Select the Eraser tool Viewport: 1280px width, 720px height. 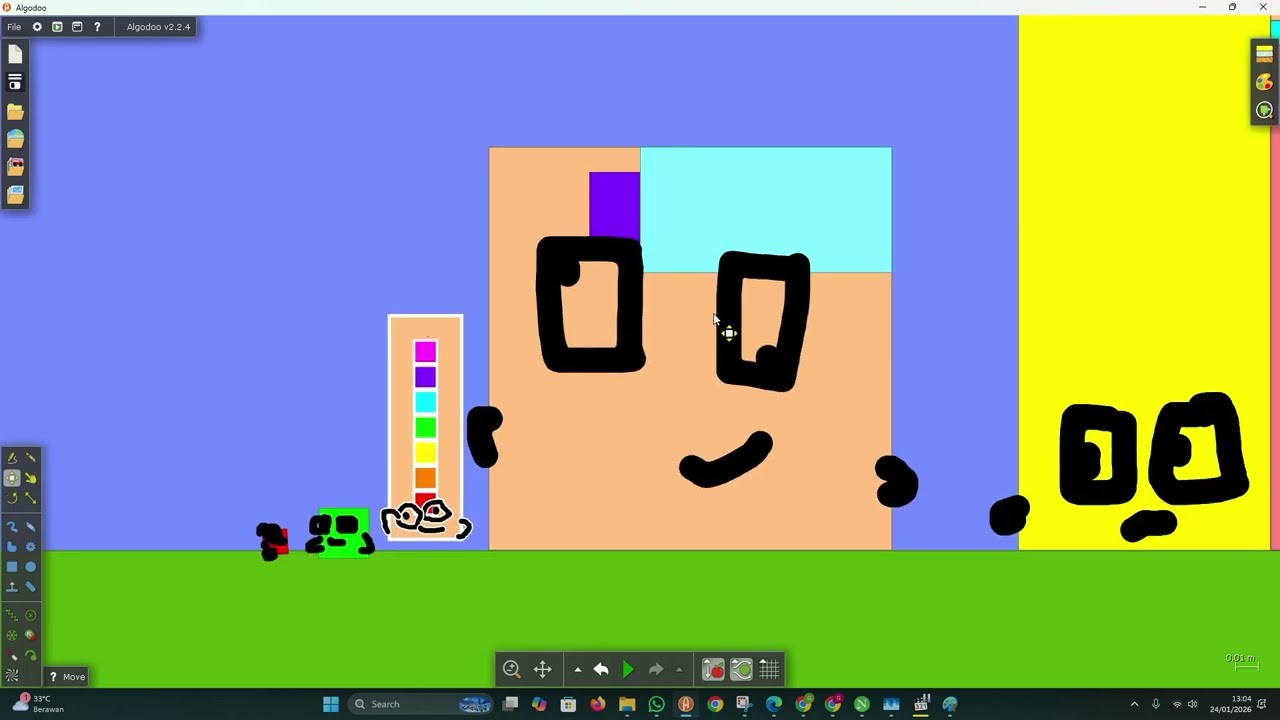pyautogui.click(x=30, y=527)
